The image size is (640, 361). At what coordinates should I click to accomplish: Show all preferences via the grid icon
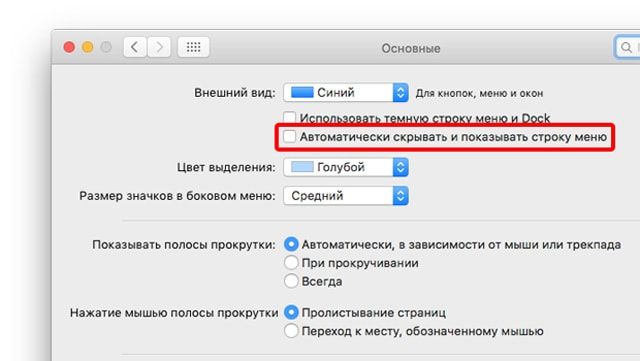tap(193, 47)
